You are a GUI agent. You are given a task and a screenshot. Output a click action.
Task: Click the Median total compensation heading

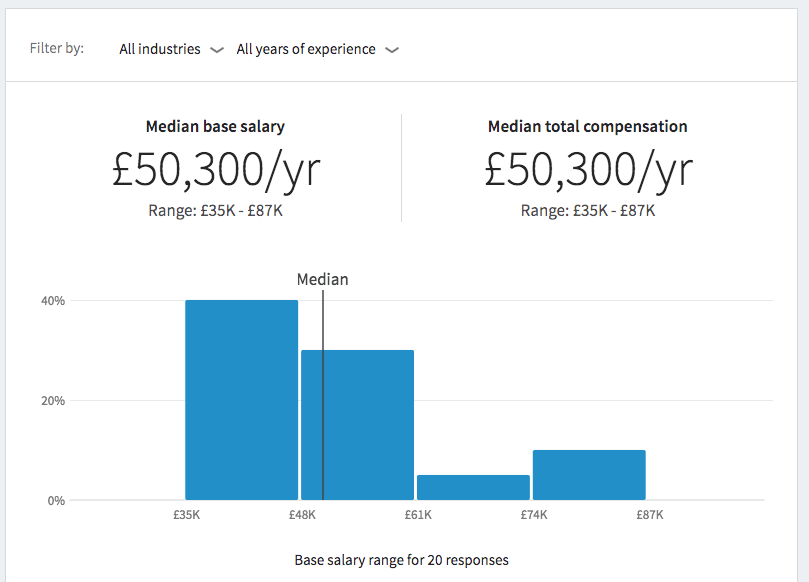click(x=588, y=127)
